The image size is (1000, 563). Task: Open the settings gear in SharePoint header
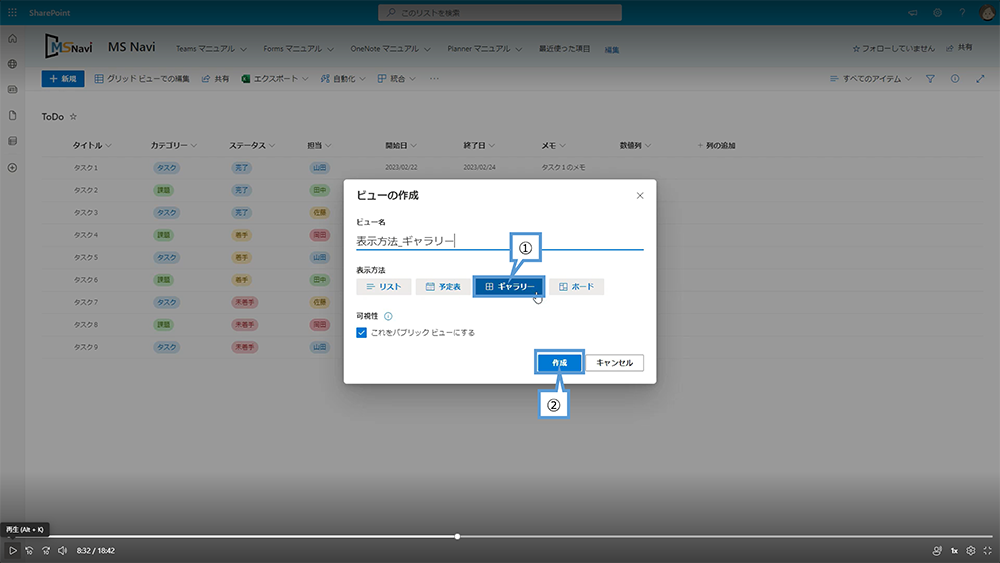(938, 13)
